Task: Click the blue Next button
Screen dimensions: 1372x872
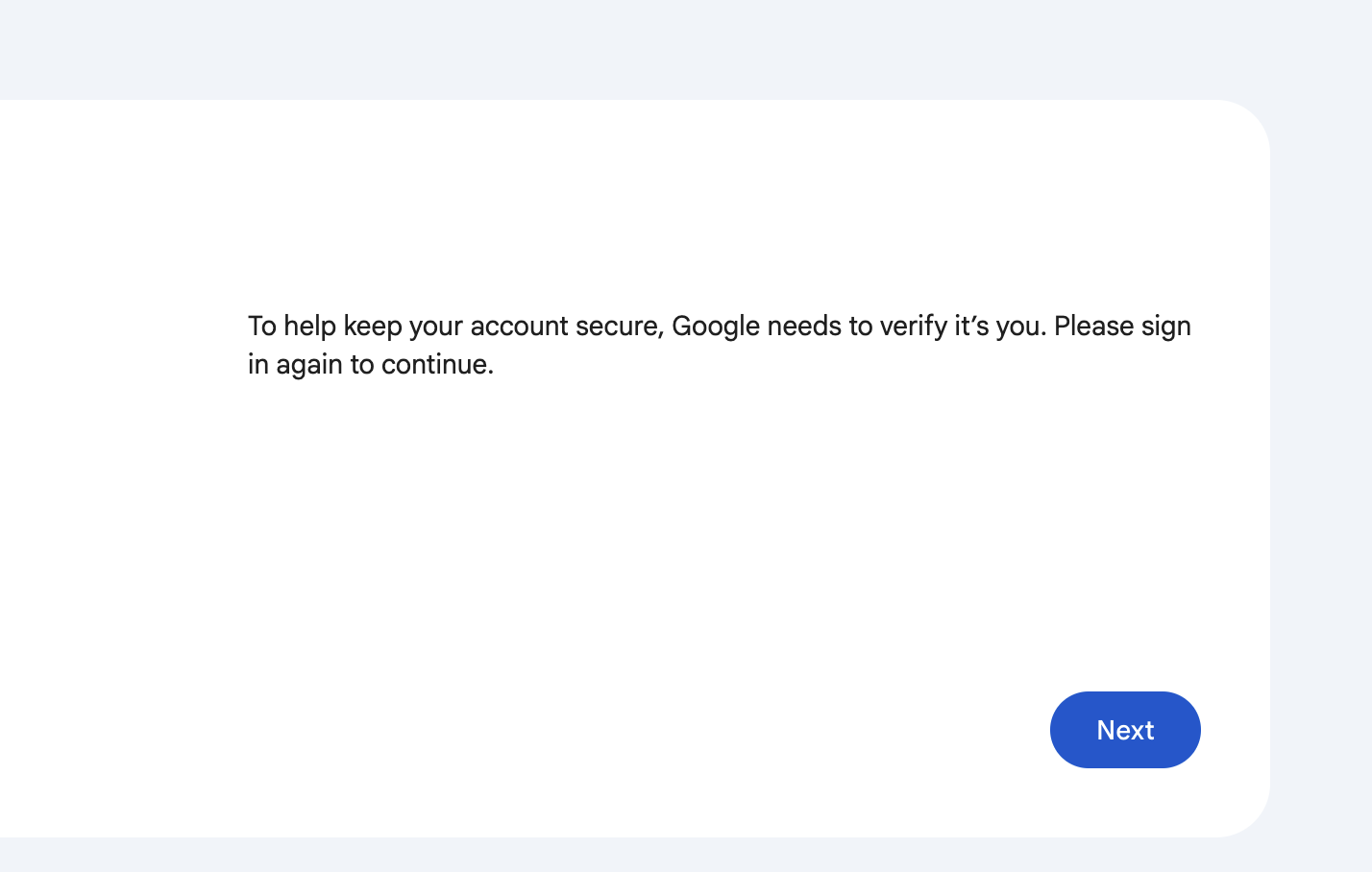Action: point(1125,730)
